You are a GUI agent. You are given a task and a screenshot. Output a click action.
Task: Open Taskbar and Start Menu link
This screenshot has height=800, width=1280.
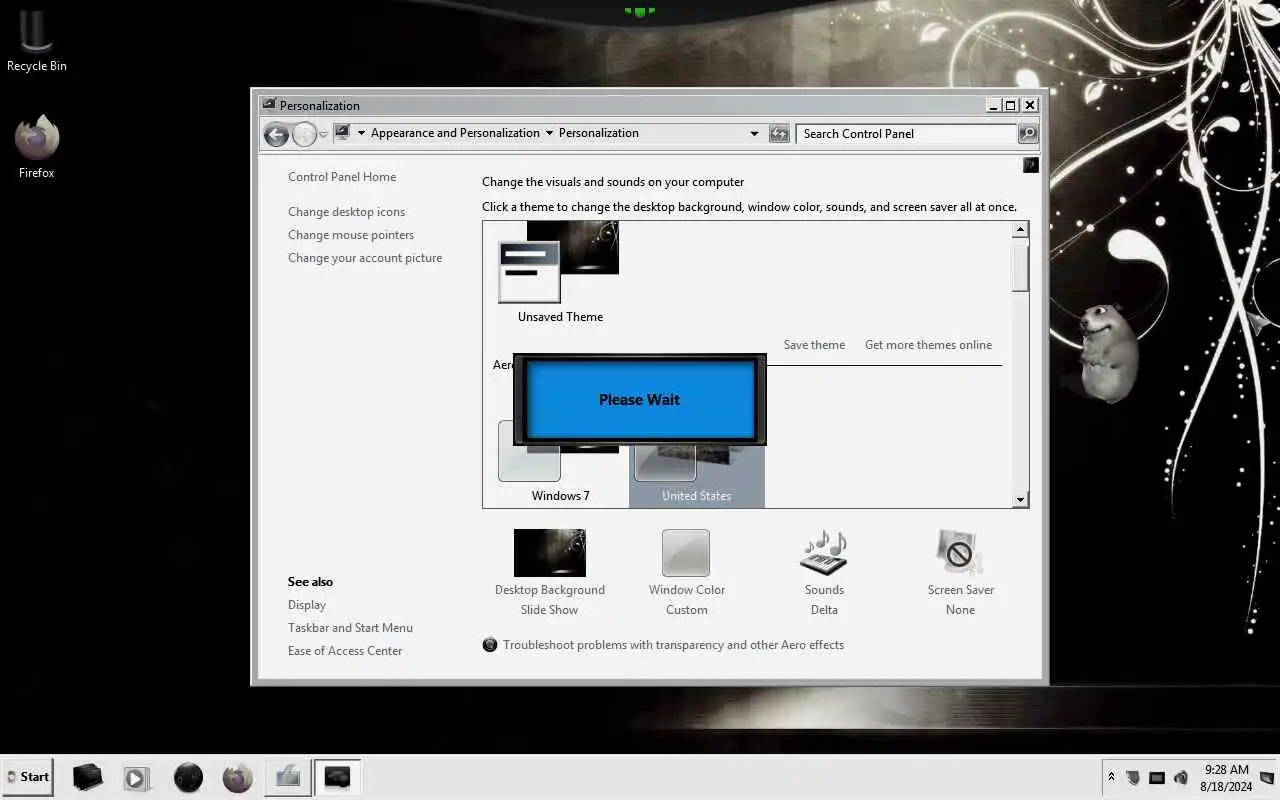(x=350, y=628)
